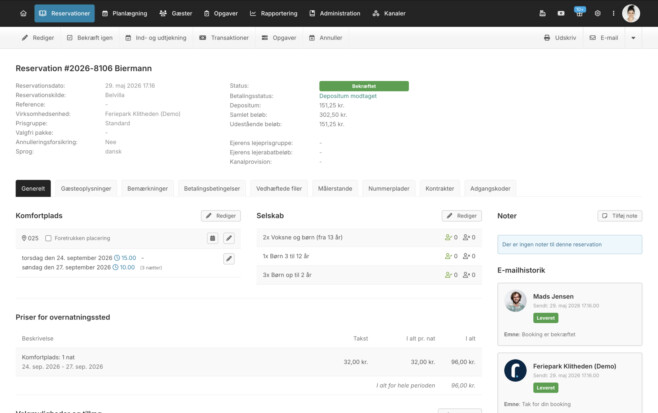The image size is (658, 413).
Task: Switch to the Betalingsbetingelser tab
Action: tap(212, 188)
